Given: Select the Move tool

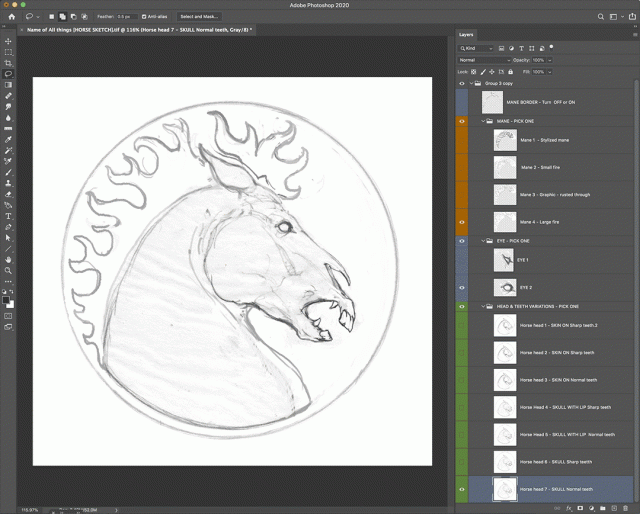Looking at the screenshot, I should coord(8,41).
